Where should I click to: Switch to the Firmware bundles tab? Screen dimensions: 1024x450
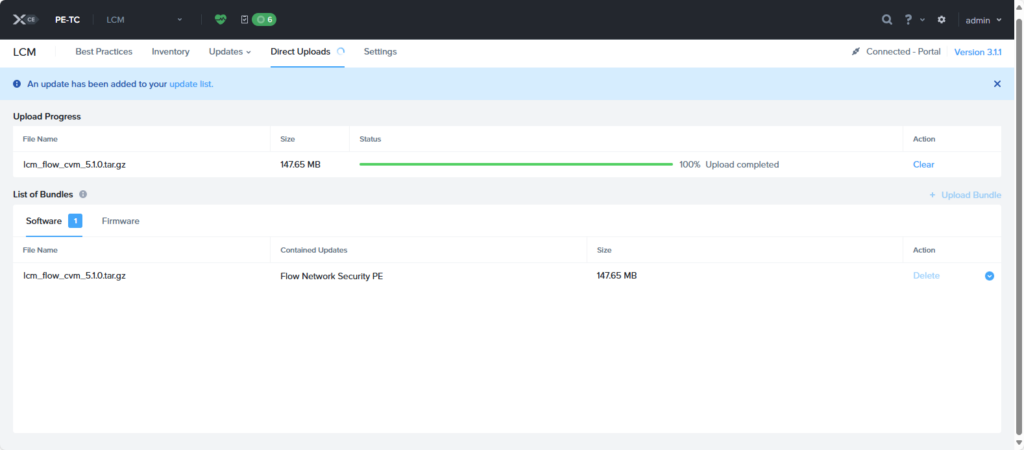point(121,221)
